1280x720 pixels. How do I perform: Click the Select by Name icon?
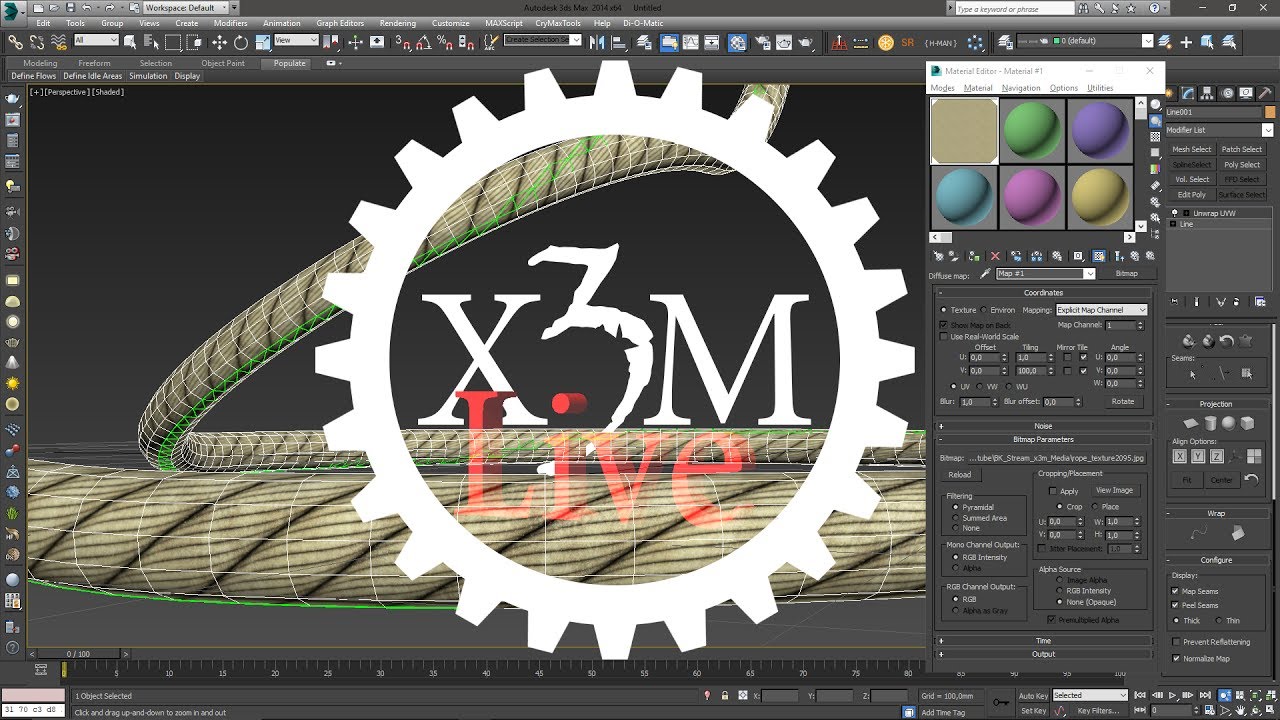(153, 42)
